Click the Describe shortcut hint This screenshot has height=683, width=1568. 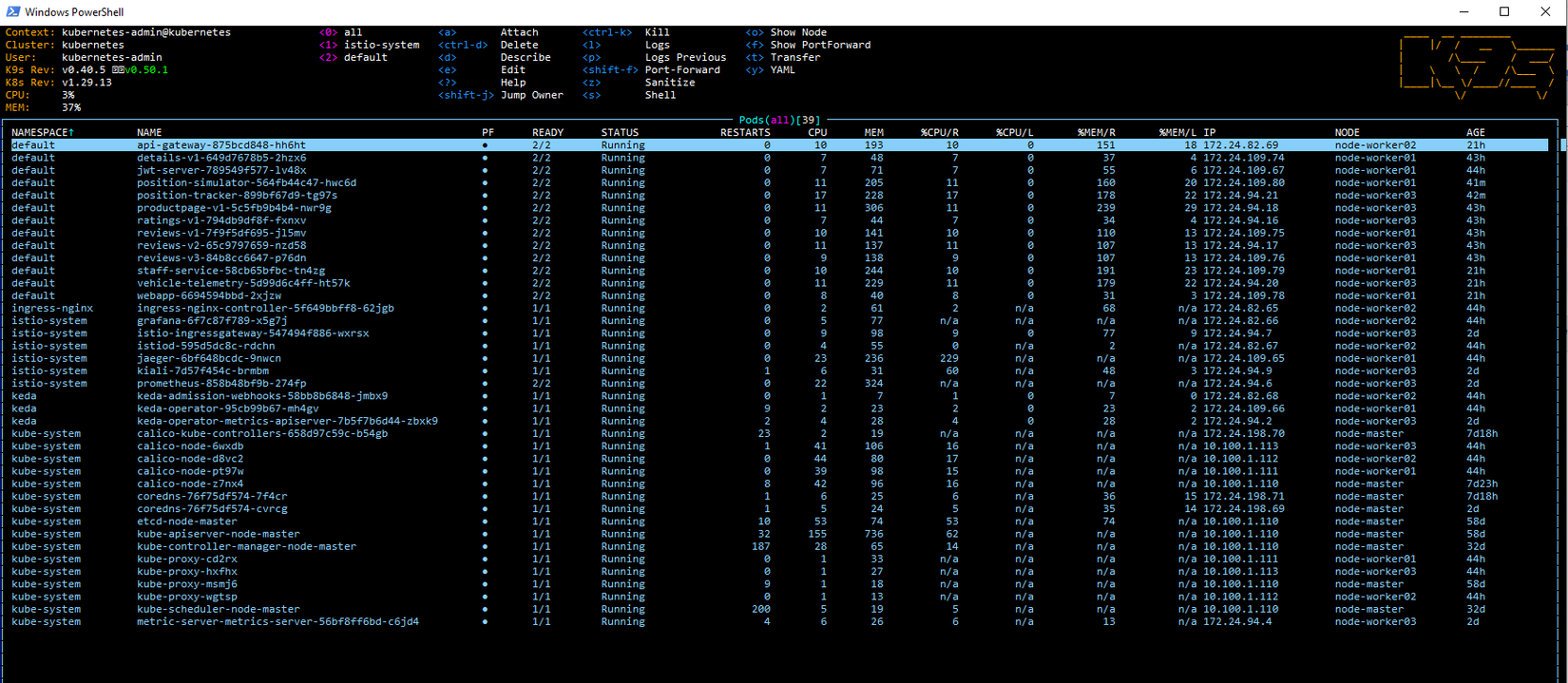pos(526,57)
